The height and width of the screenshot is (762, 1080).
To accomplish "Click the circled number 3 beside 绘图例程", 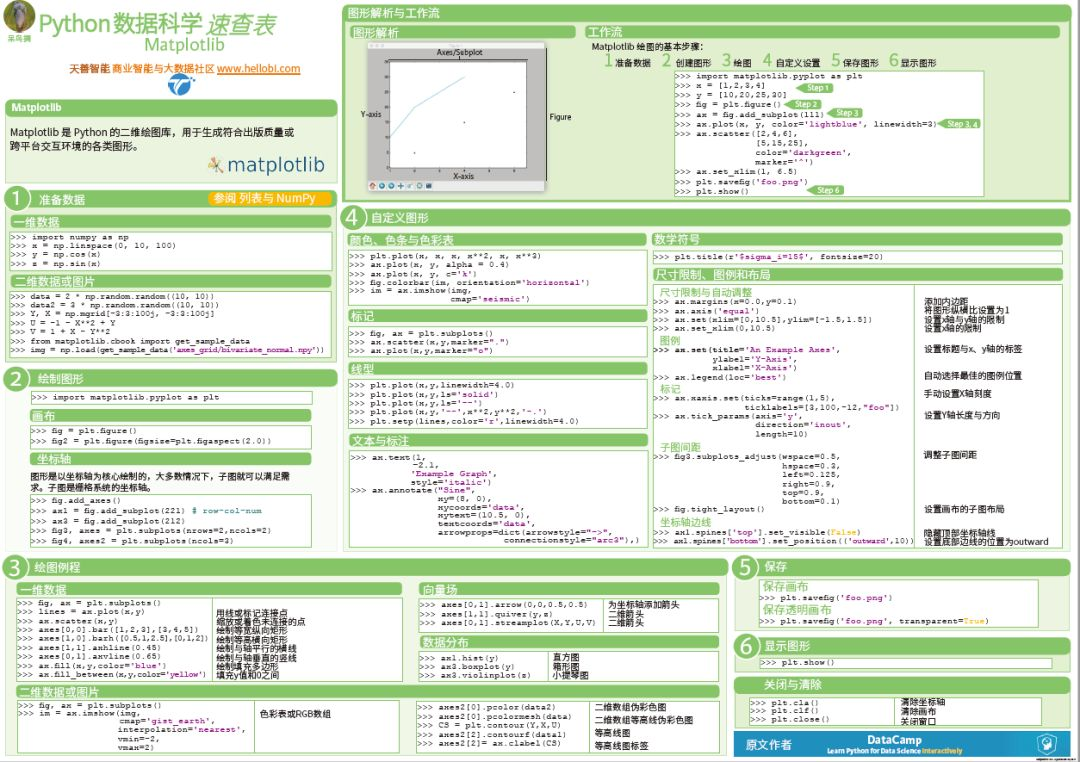I will point(14,567).
